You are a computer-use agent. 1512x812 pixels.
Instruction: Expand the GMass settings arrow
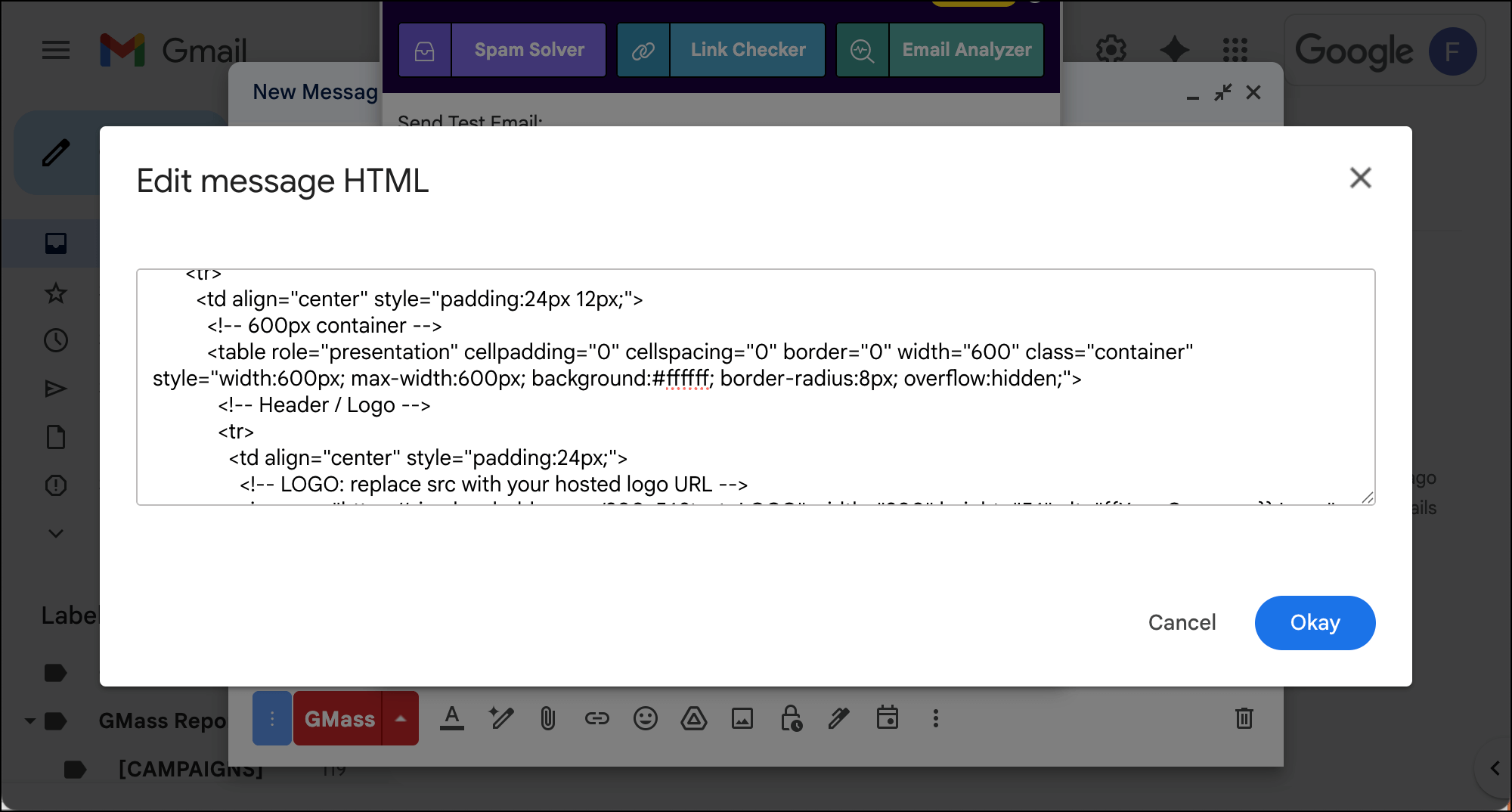tap(401, 718)
